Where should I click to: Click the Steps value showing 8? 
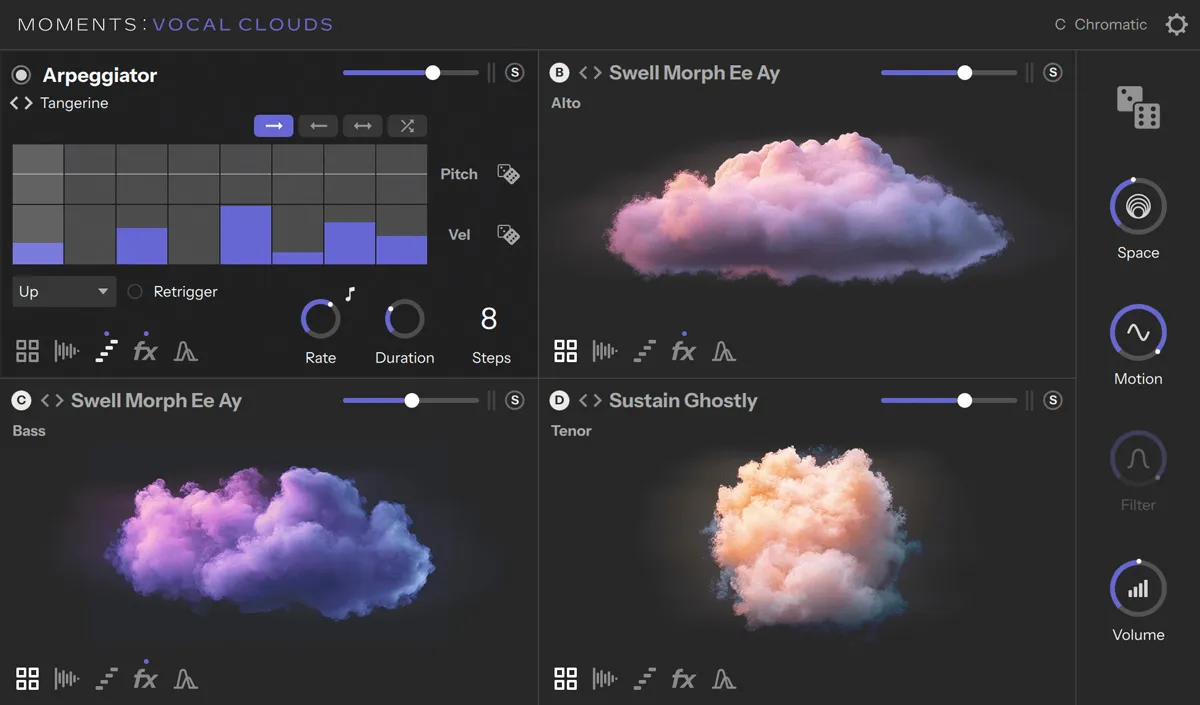pyautogui.click(x=490, y=318)
